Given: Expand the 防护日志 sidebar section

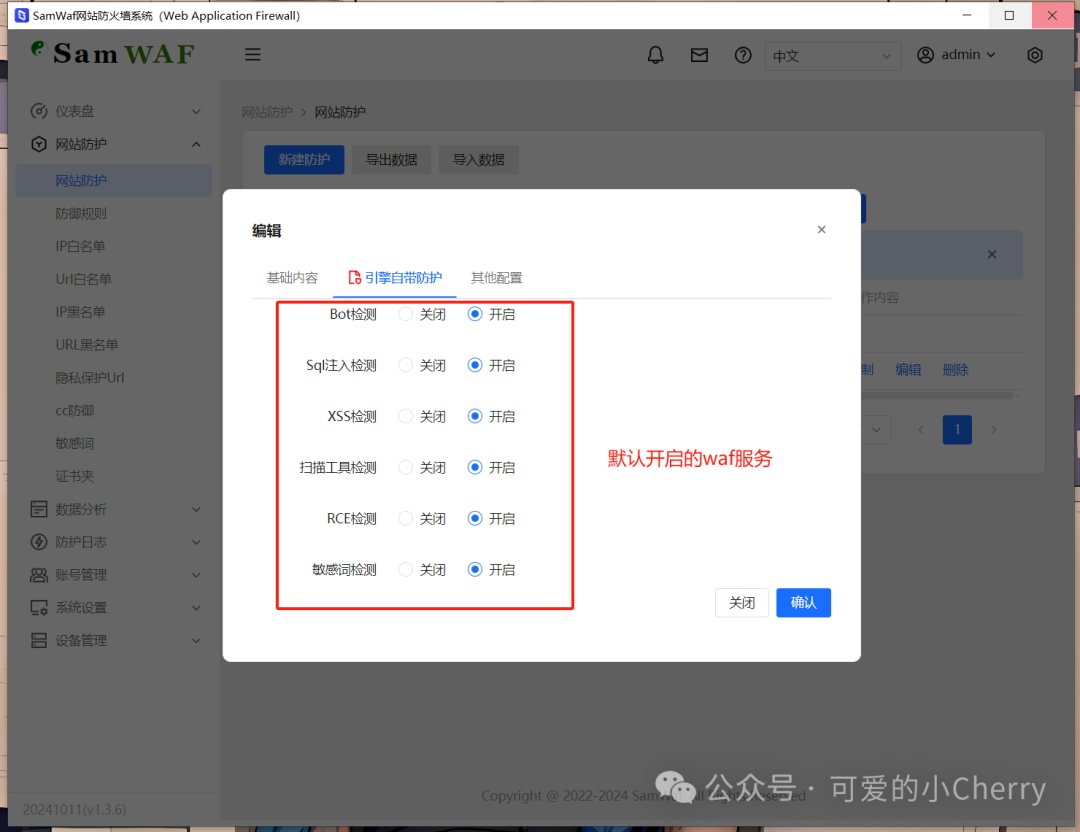Looking at the screenshot, I should tap(196, 542).
